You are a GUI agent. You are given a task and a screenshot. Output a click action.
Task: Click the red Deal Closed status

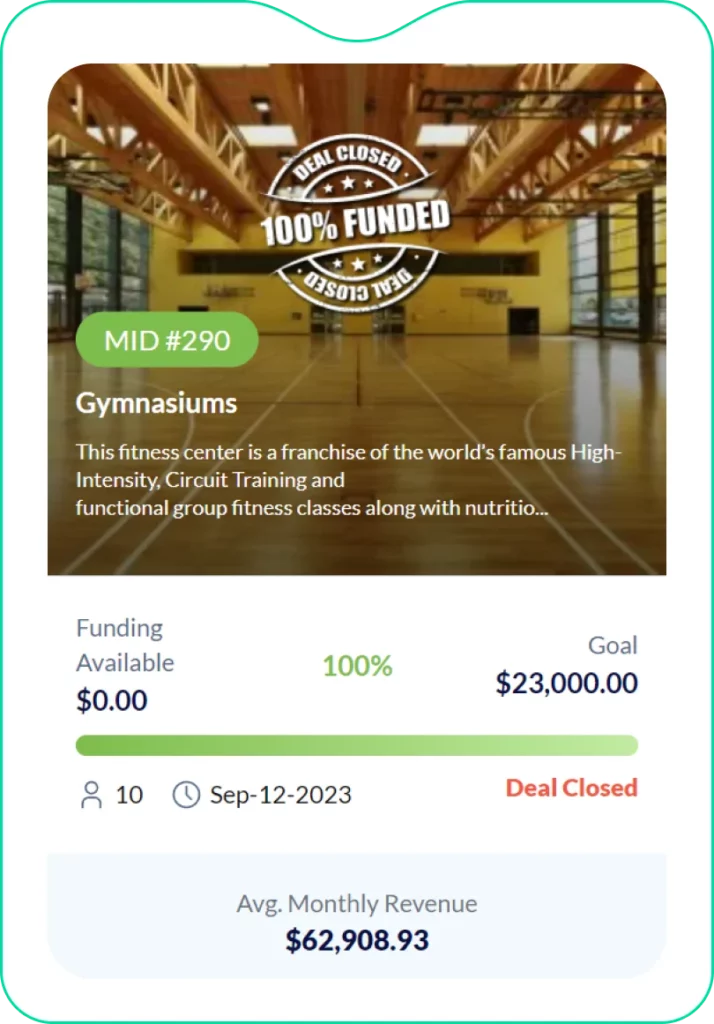point(571,788)
